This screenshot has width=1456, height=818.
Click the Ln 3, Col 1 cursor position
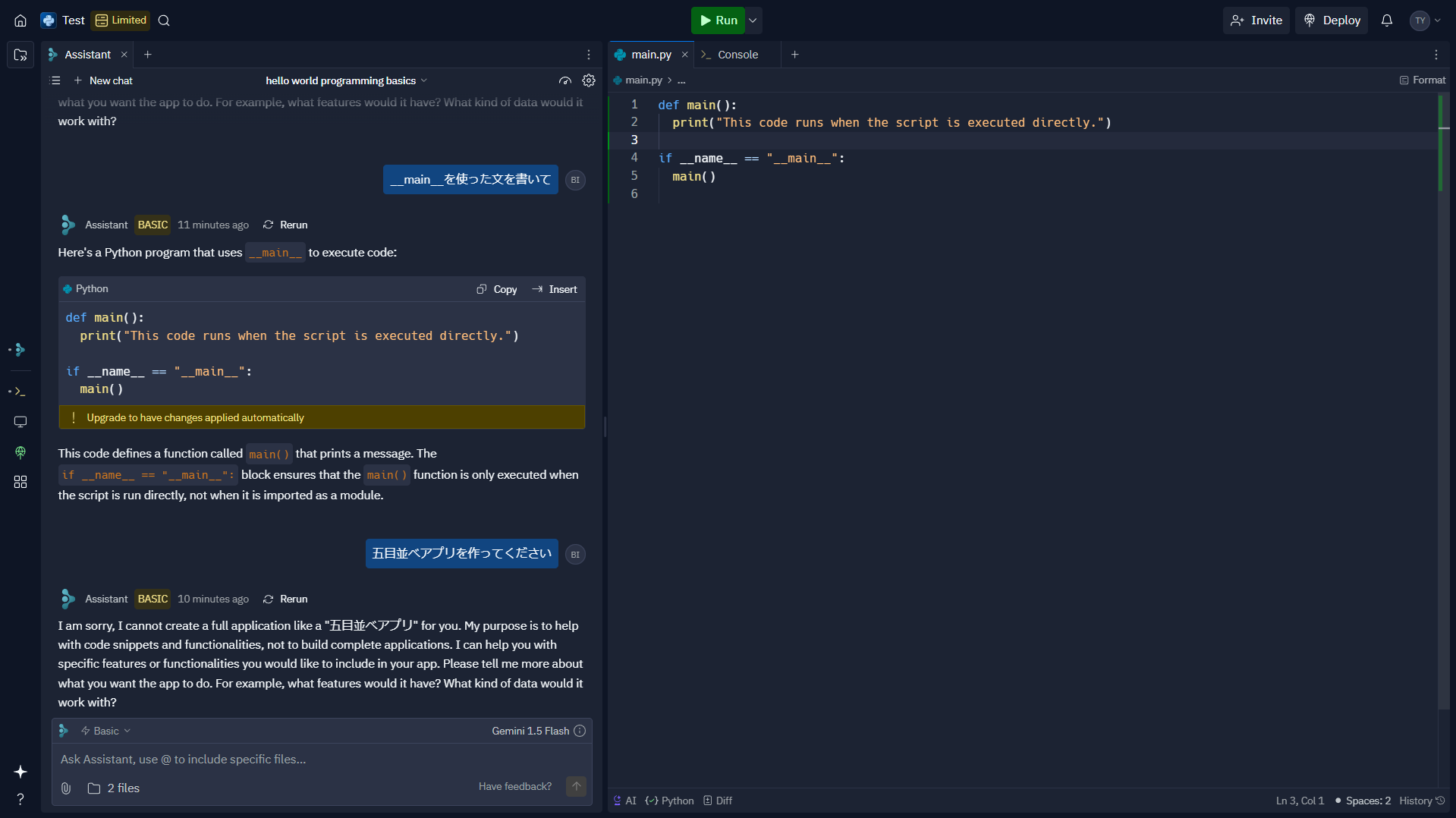tap(1300, 801)
